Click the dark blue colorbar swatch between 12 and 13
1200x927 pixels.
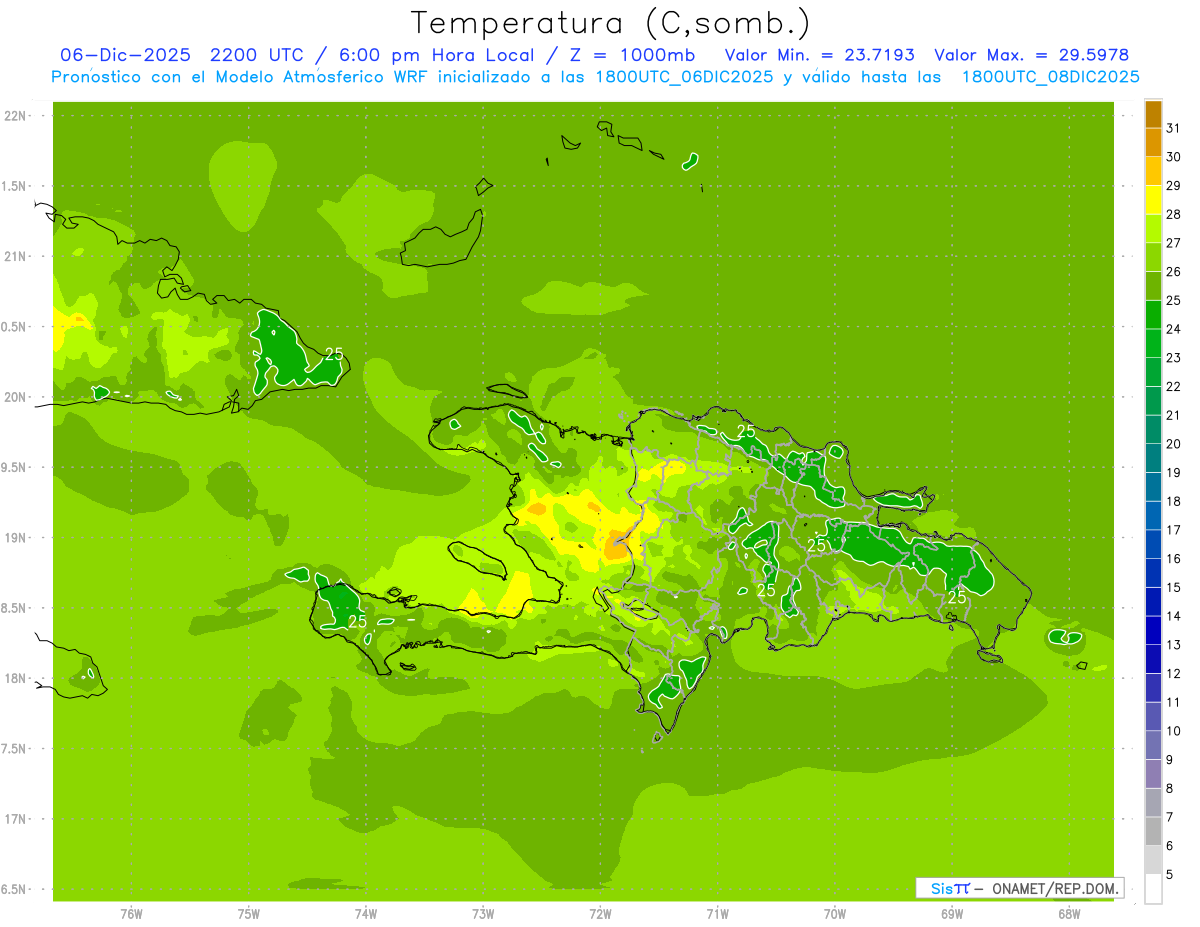[x=1153, y=659]
